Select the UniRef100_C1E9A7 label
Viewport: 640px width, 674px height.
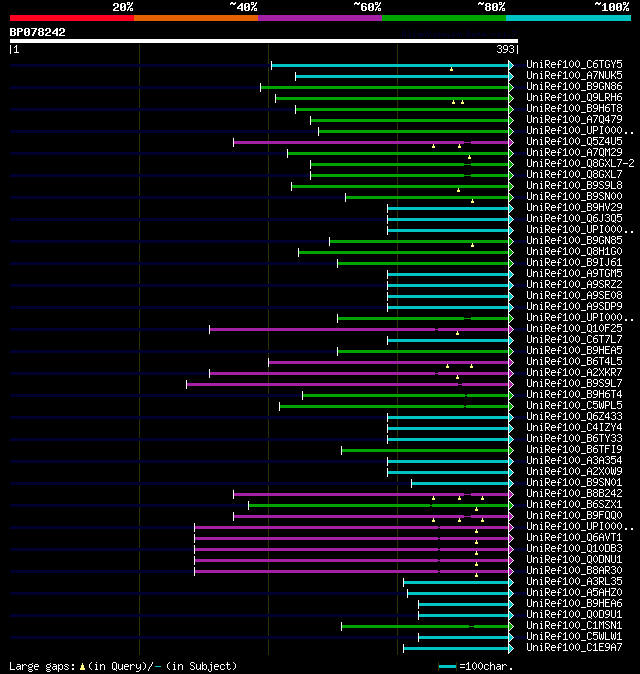pos(574,647)
